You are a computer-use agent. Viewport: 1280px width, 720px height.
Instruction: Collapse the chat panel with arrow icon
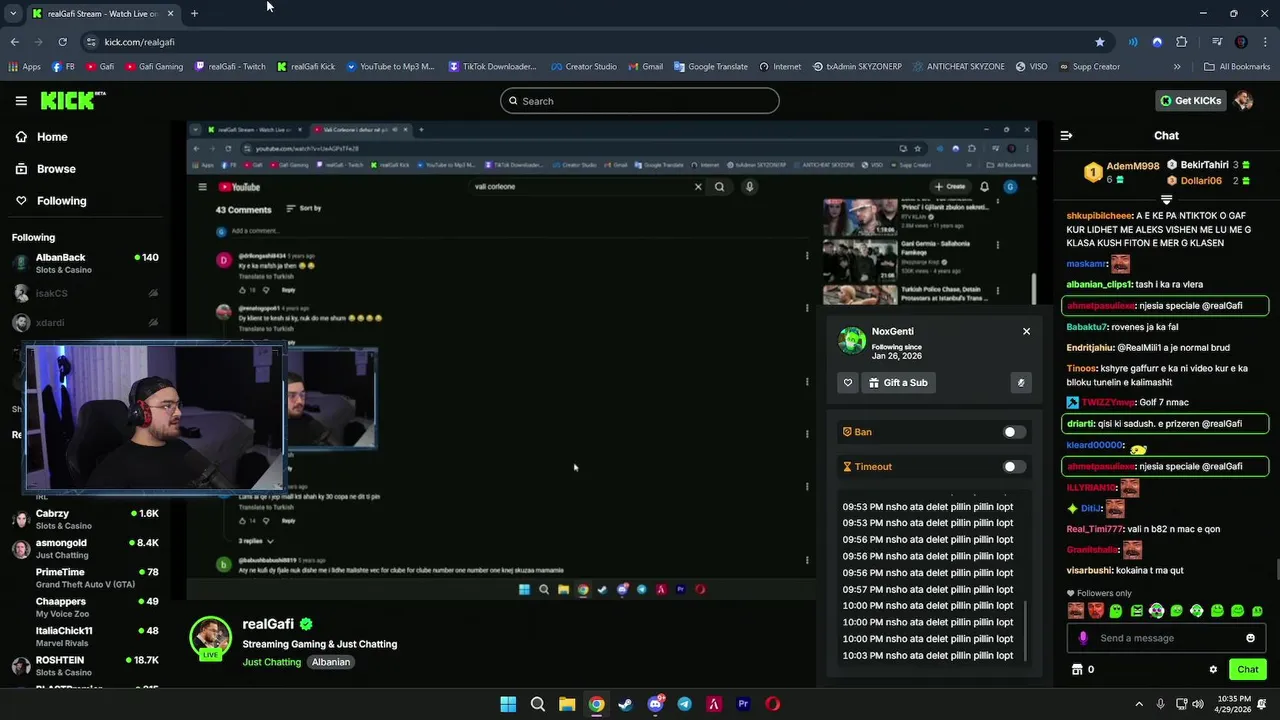[x=1066, y=135]
